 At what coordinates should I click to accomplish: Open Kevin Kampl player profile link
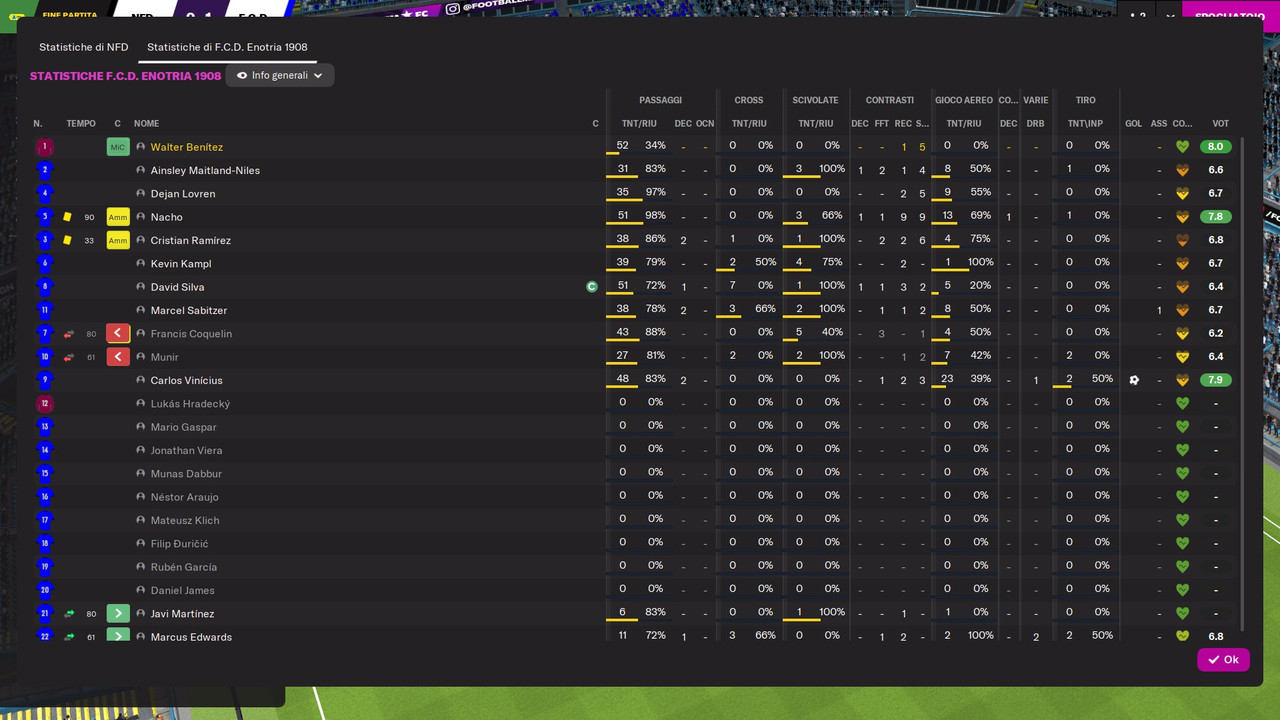181,264
